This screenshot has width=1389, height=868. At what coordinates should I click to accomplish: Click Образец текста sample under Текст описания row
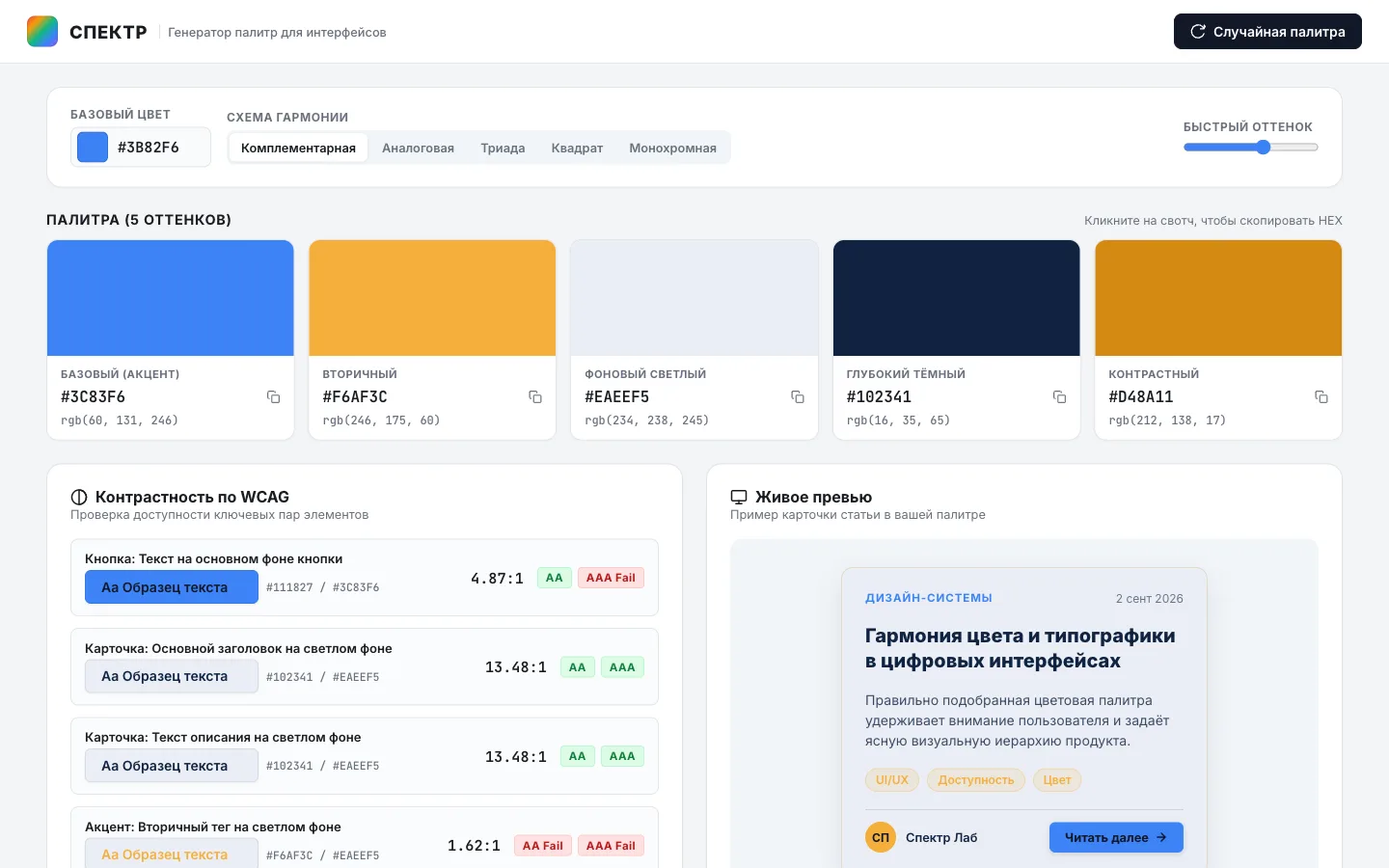coord(172,766)
